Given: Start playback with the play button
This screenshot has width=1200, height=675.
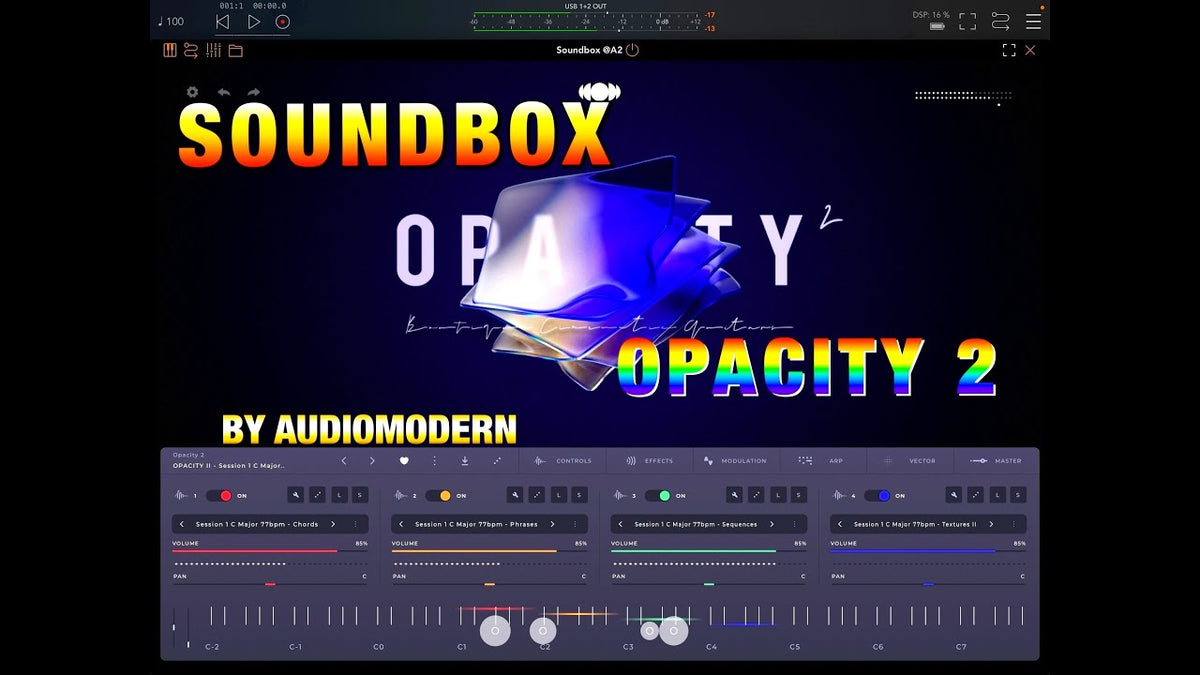Looking at the screenshot, I should [254, 21].
